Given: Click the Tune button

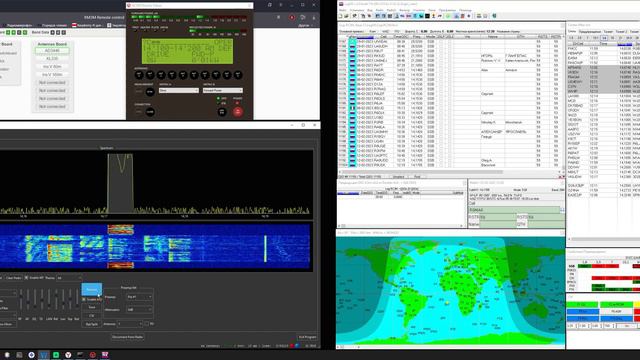Looking at the screenshot, I should pos(91,307).
